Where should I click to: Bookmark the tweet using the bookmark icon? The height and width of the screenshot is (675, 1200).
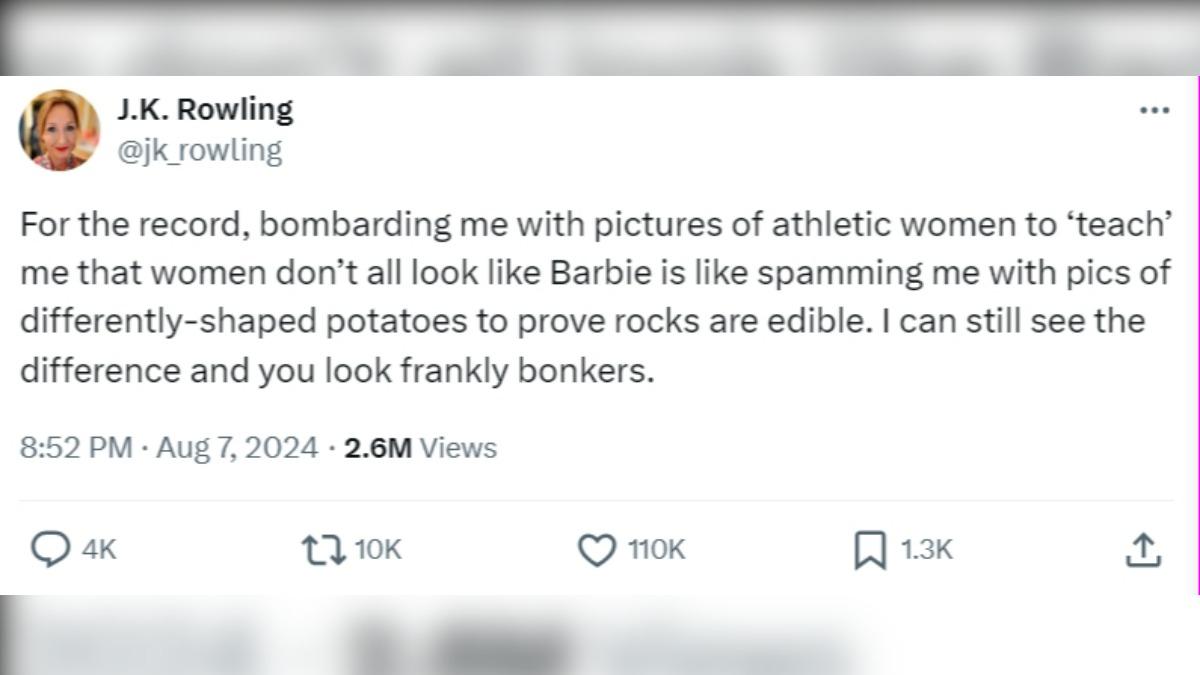pyautogui.click(x=869, y=550)
